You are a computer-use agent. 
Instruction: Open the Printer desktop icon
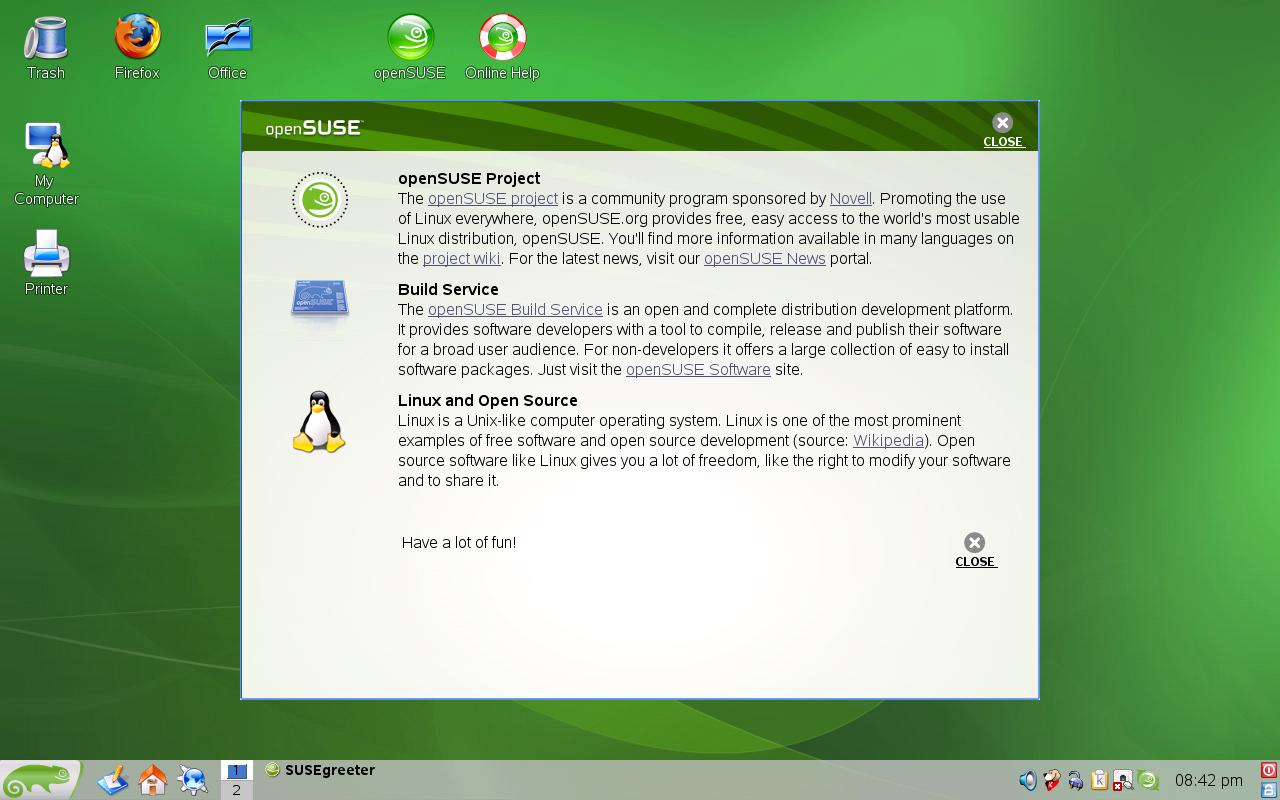(x=46, y=262)
